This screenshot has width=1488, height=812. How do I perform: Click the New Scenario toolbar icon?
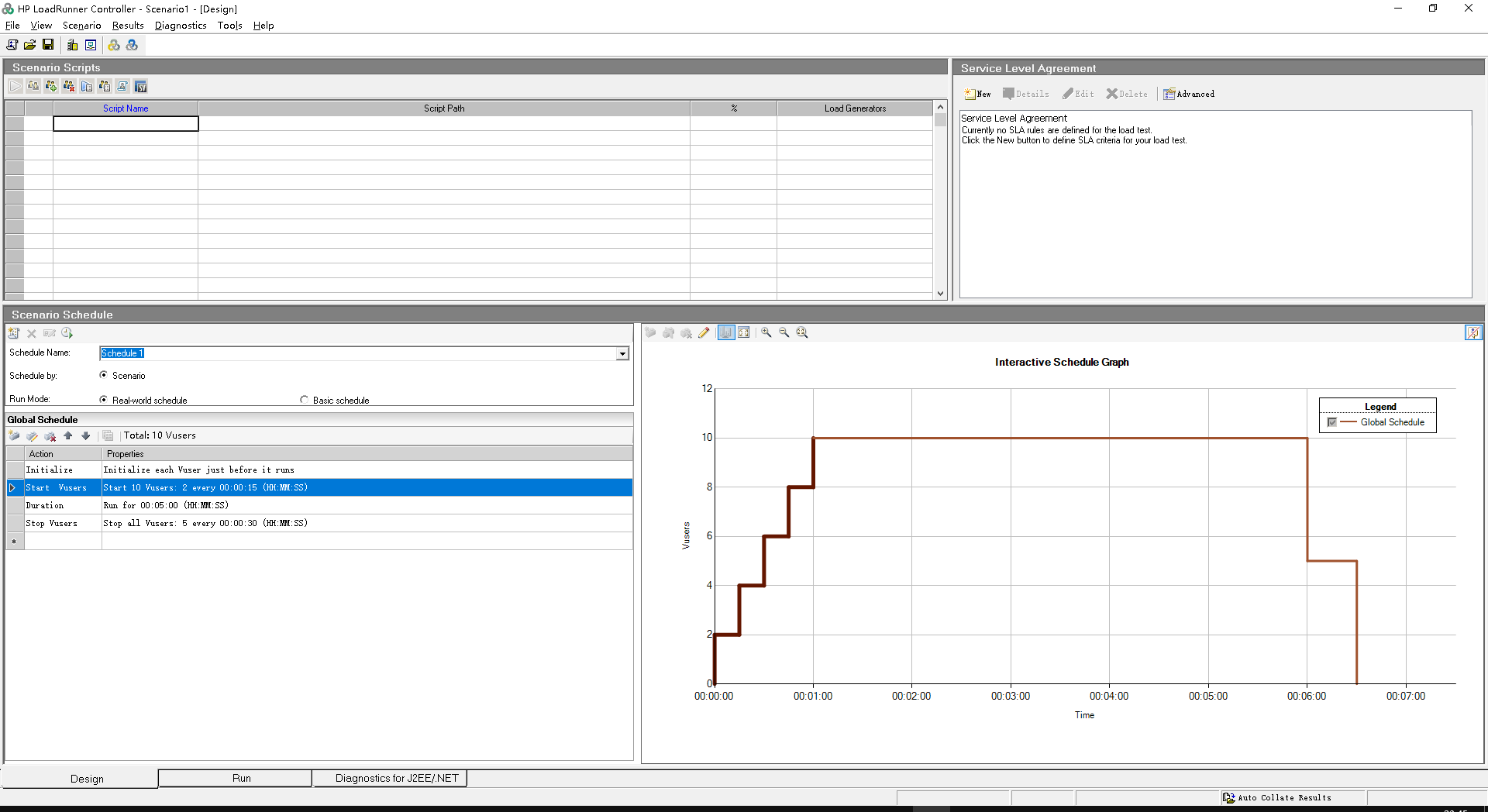point(12,45)
